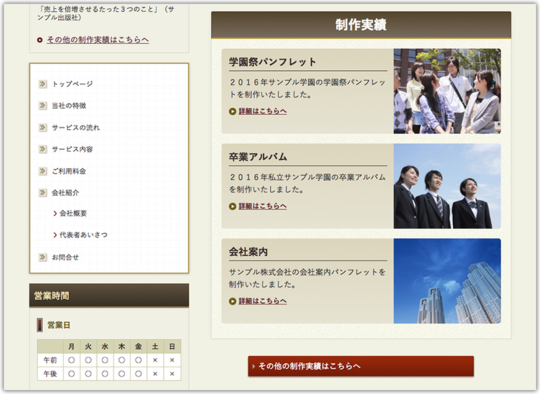Click the circle arrow icon under 卒業アルバム
The height and width of the screenshot is (394, 540).
pyautogui.click(x=232, y=206)
